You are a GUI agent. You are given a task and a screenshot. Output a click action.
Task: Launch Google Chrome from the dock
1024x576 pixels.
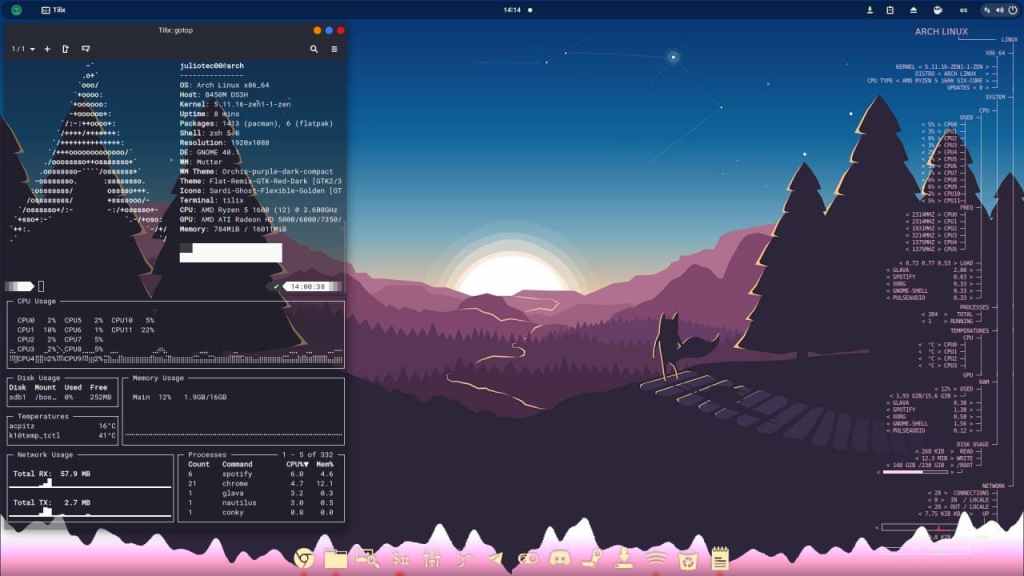(304, 558)
